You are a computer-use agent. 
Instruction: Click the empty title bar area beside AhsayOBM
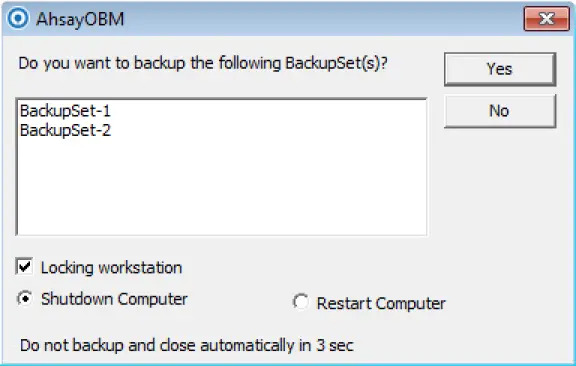[323, 18]
